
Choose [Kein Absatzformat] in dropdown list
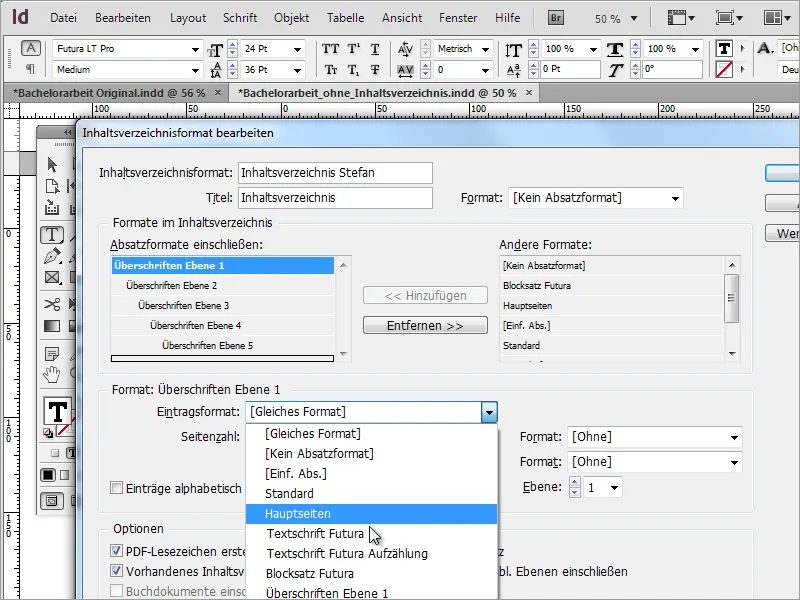point(371,454)
